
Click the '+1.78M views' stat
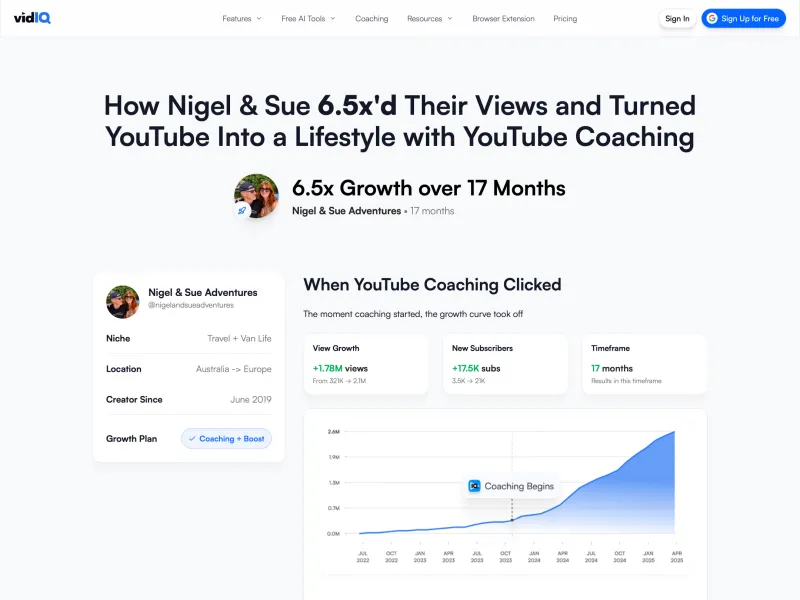(340, 368)
